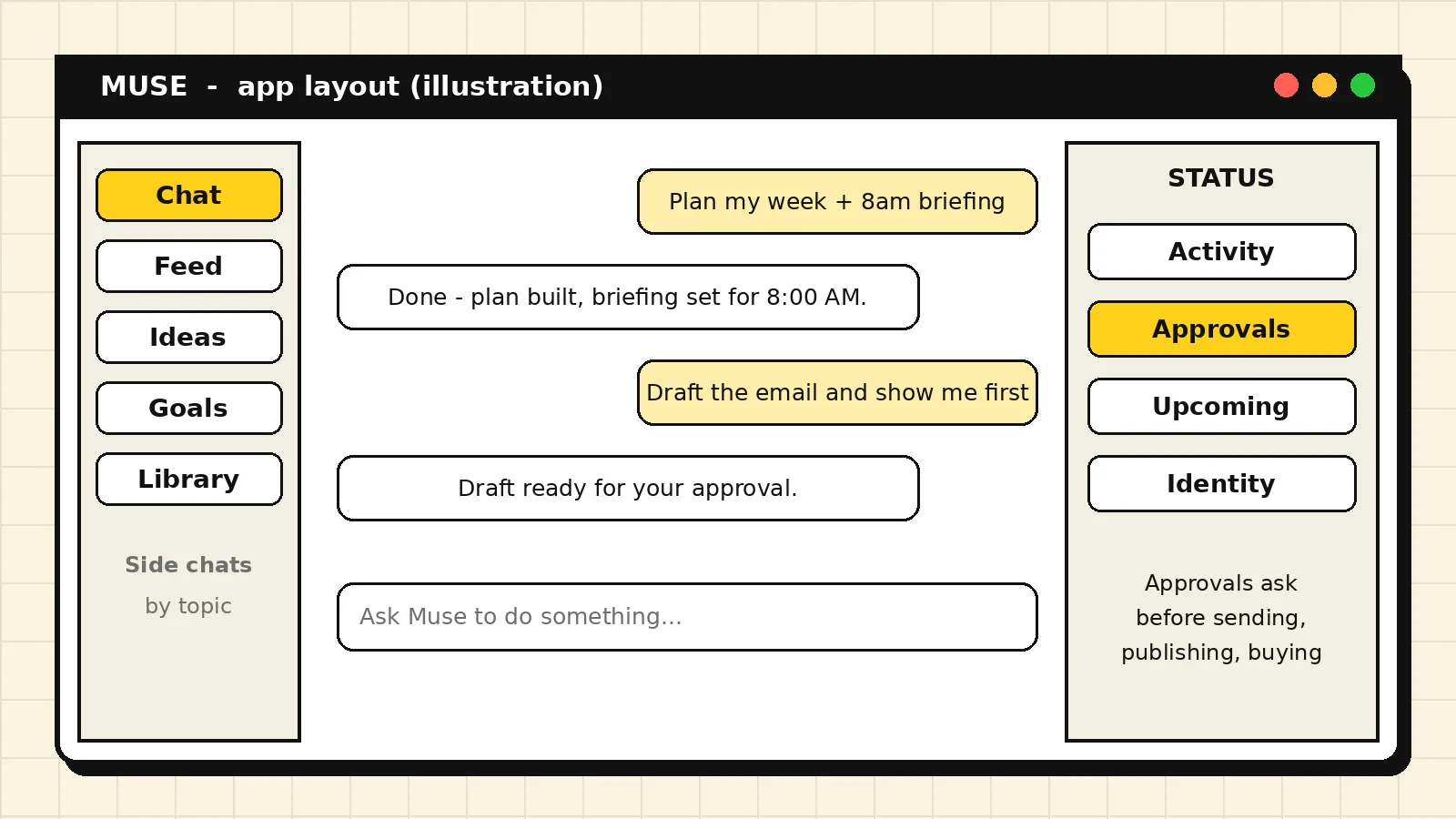
Task: Click the 'Plan my week + 8am briefing' message
Action: (x=837, y=201)
